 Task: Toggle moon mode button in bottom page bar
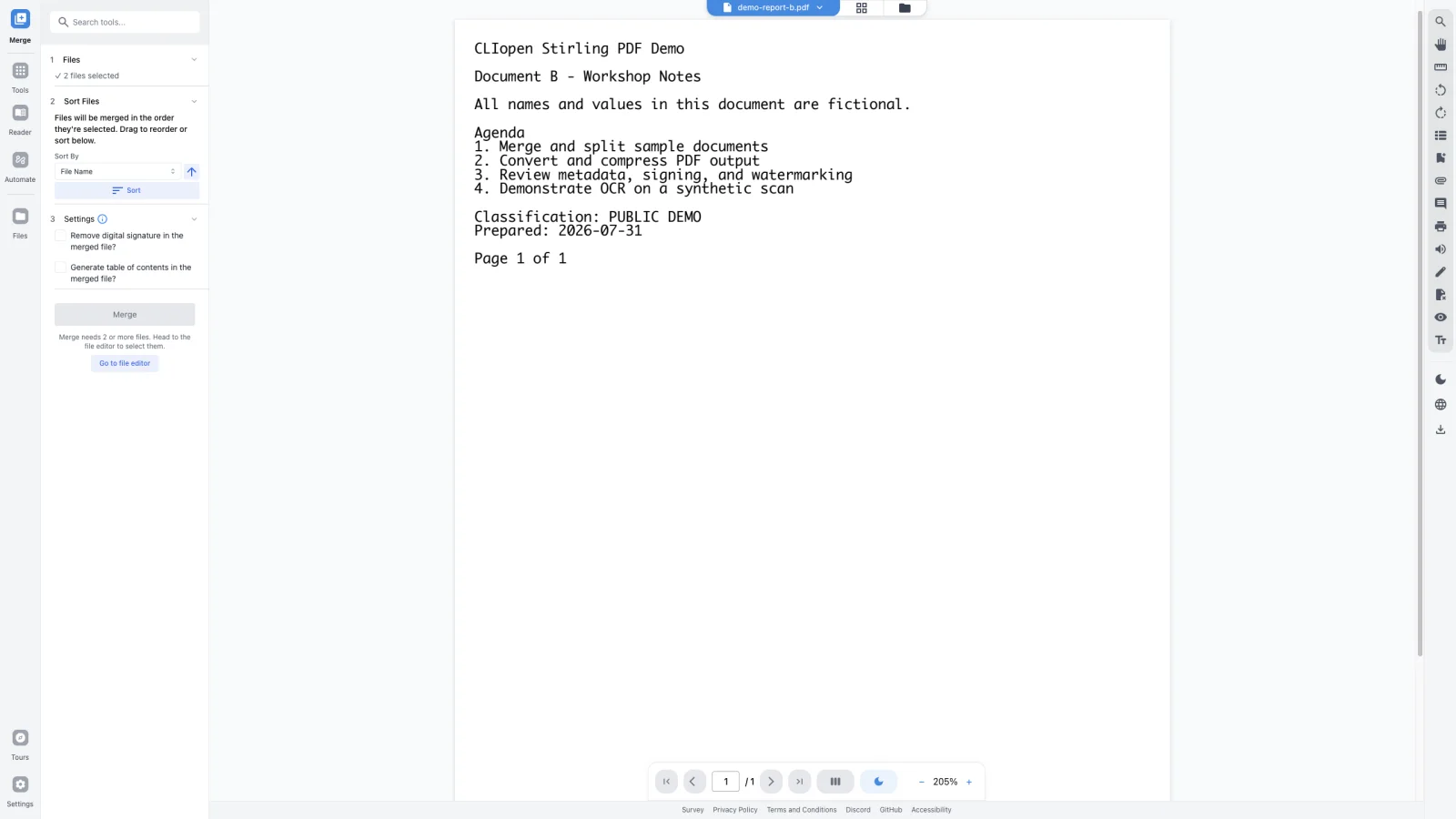[878, 782]
